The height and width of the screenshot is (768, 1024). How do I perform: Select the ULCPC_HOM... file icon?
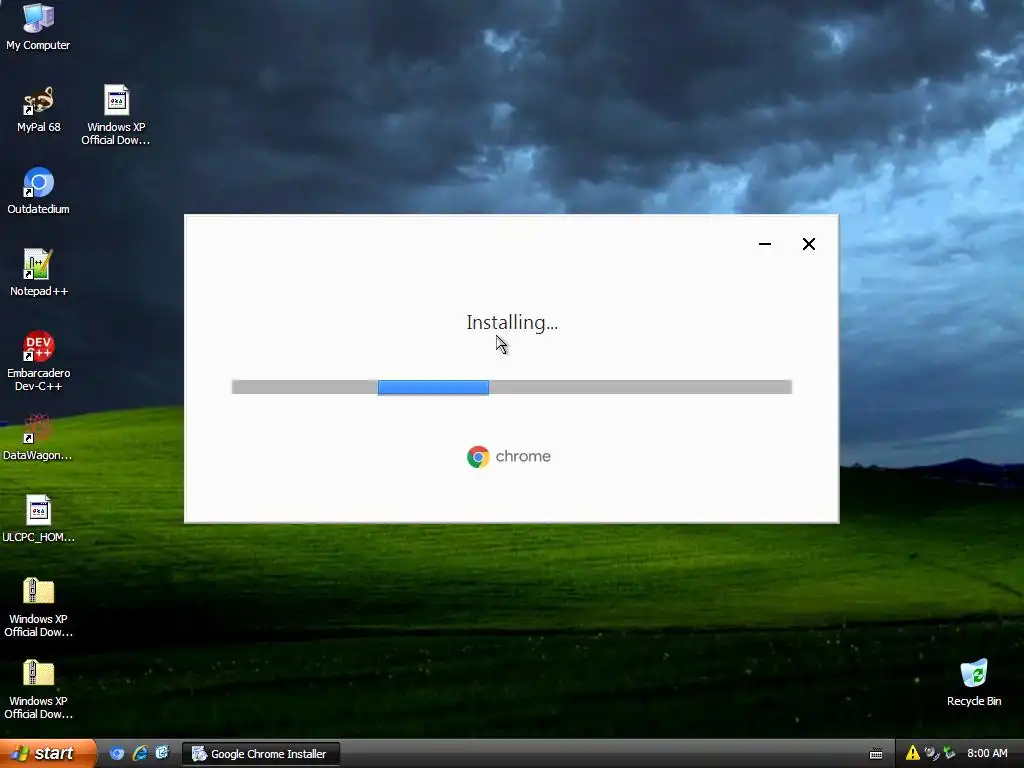pos(38,519)
